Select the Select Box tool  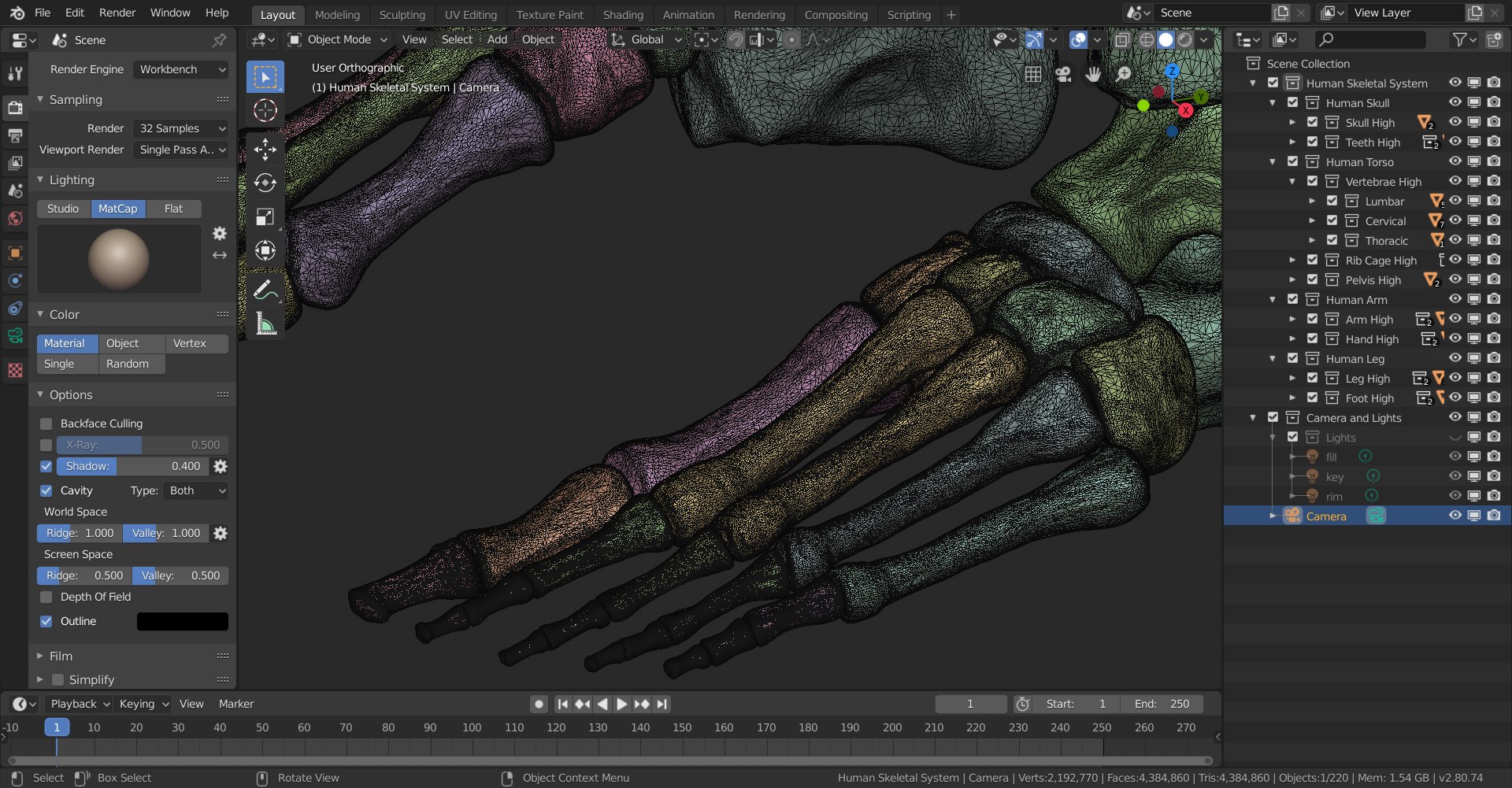click(265, 76)
